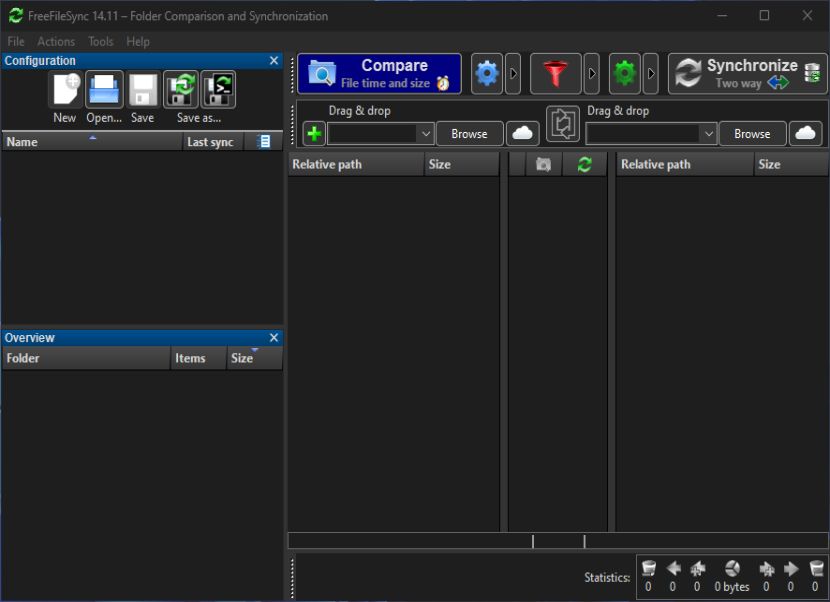This screenshot has width=830, height=602.
Task: Click the Statistics label
Action: pos(607,578)
